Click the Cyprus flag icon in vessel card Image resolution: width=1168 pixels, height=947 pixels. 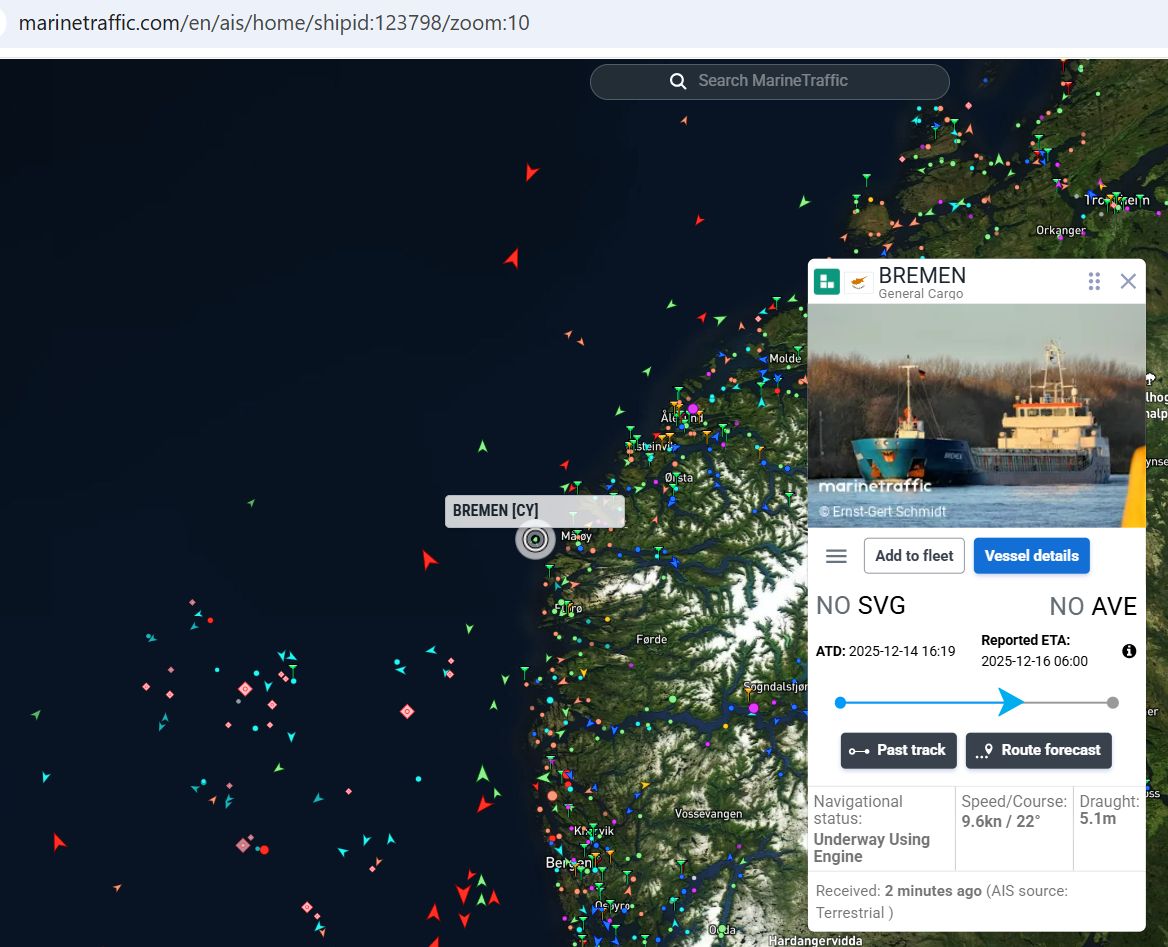[x=858, y=283]
